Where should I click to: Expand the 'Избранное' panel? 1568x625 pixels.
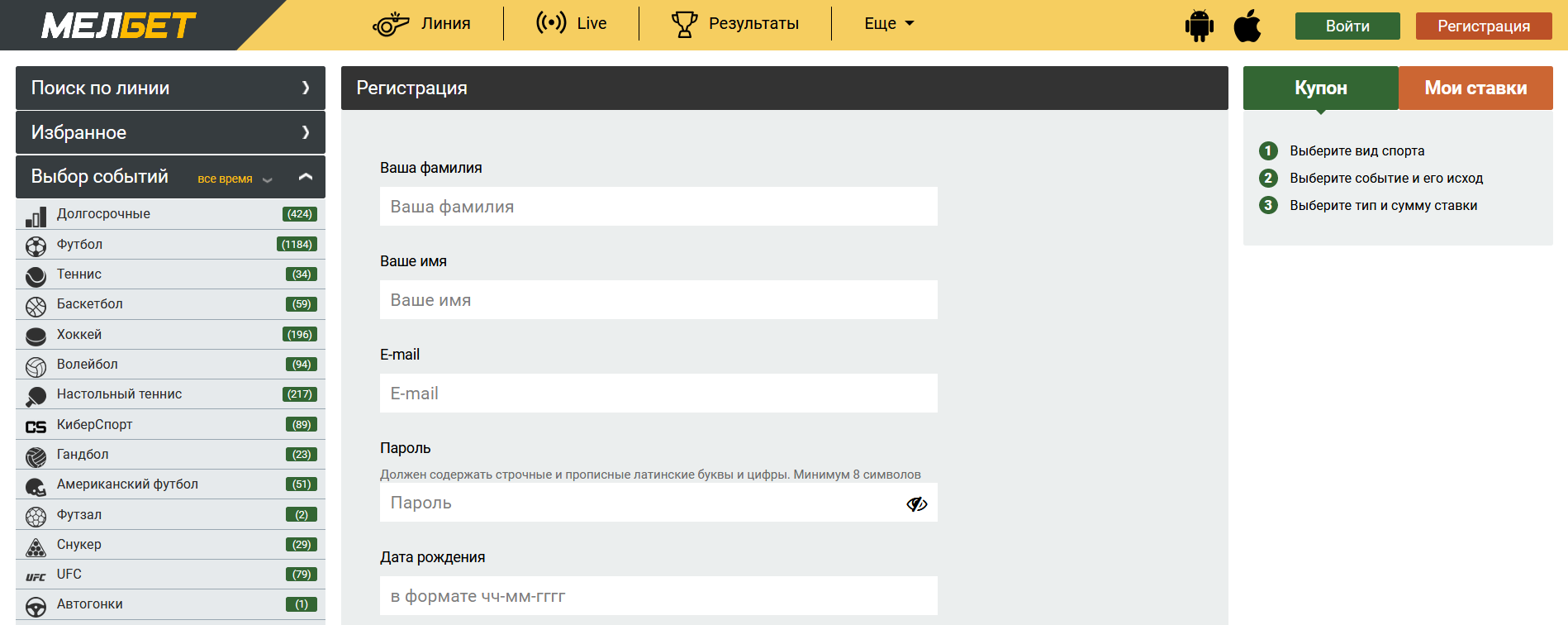point(306,132)
